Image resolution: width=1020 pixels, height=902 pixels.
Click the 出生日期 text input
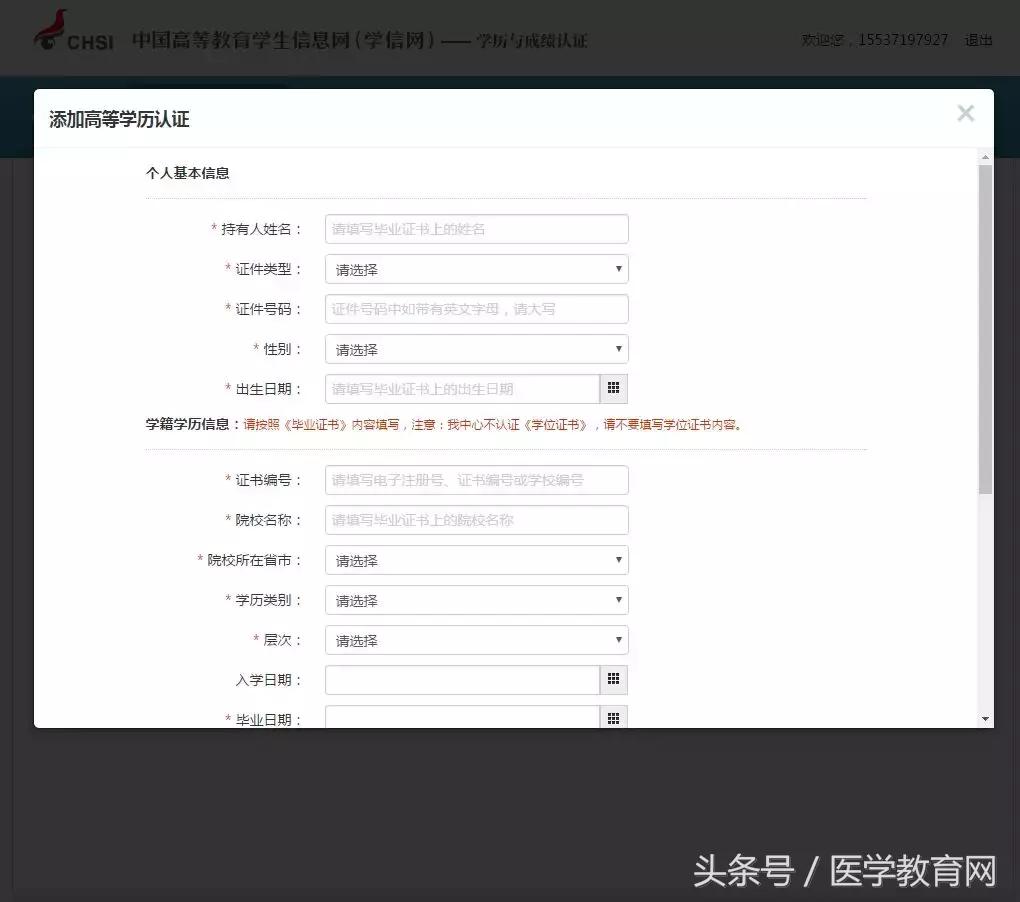point(460,388)
